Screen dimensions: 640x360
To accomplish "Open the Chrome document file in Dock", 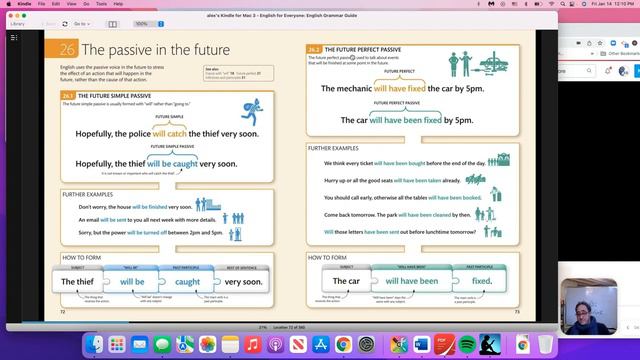I will point(522,344).
